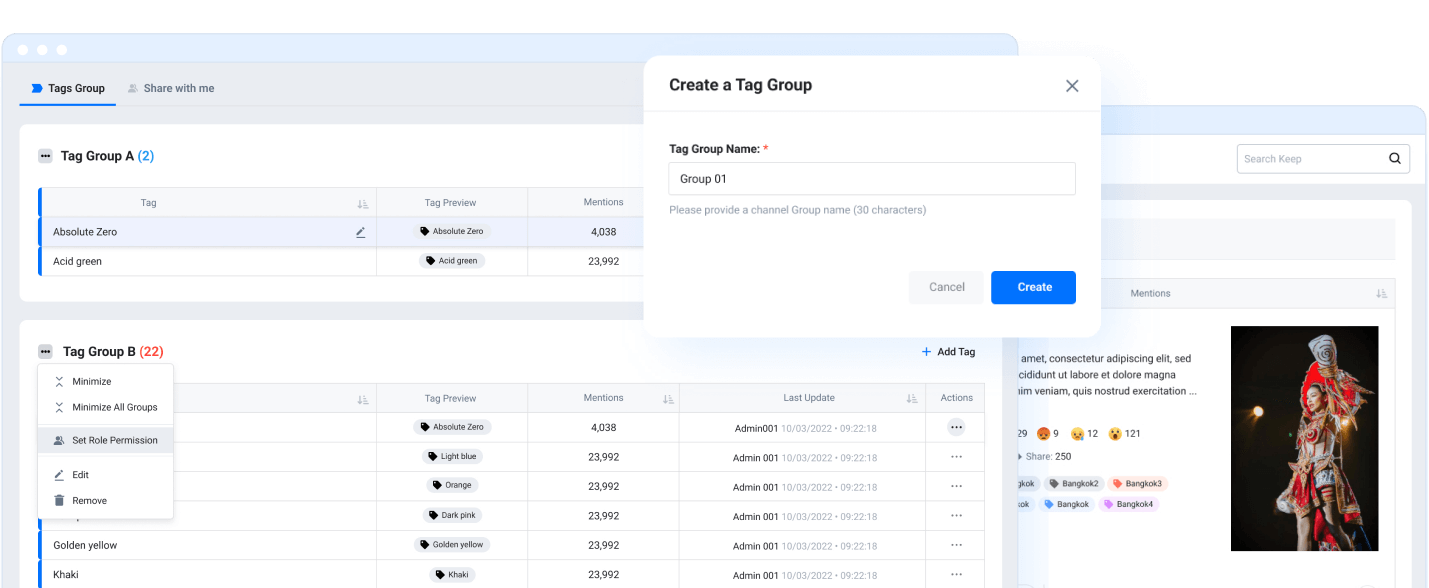Image resolution: width=1429 pixels, height=588 pixels.
Task: Open the costumed performer photo thumbnail
Action: 1304,438
